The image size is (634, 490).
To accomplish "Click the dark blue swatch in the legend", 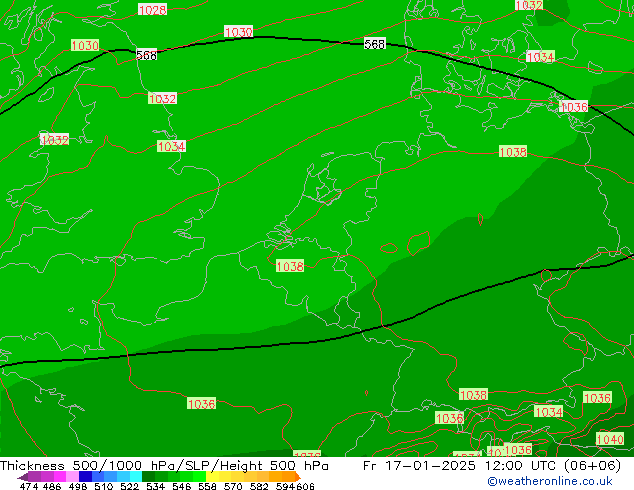I will (x=85, y=476).
